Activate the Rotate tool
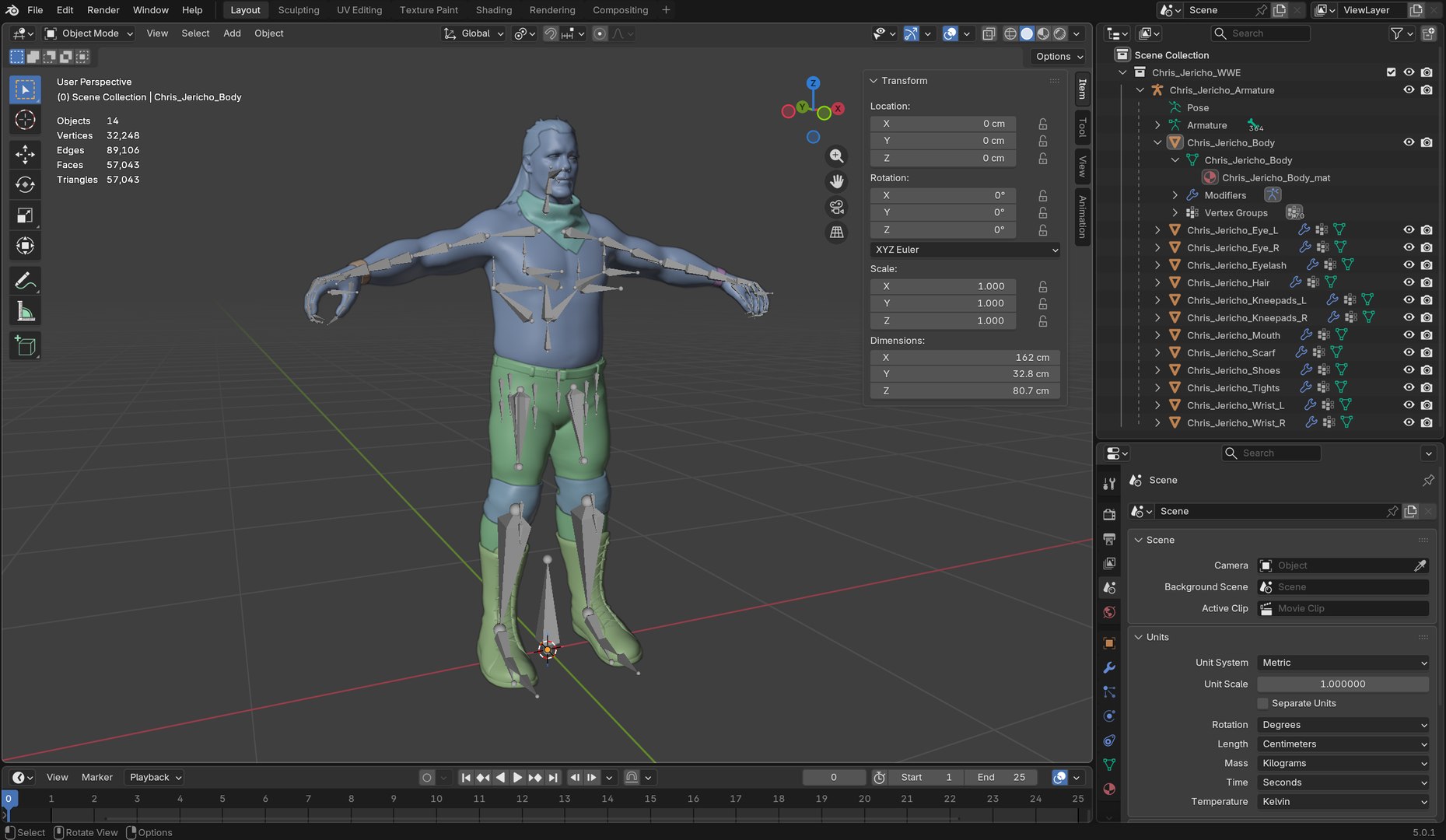This screenshot has height=840, width=1446. coord(25,184)
